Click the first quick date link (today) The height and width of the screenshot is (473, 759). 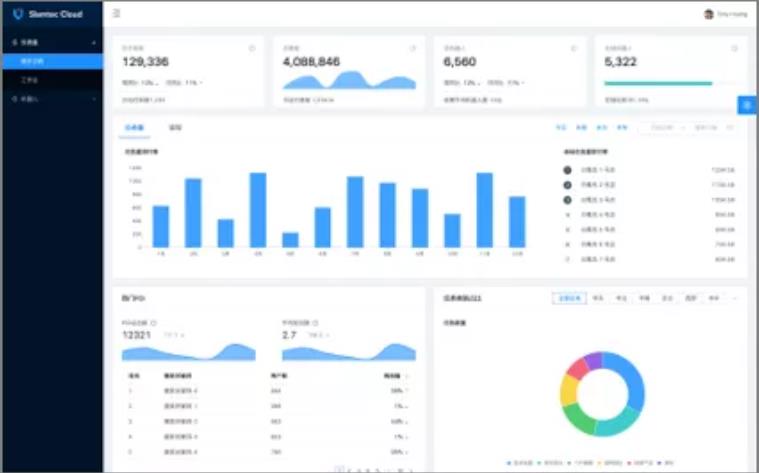(561, 128)
